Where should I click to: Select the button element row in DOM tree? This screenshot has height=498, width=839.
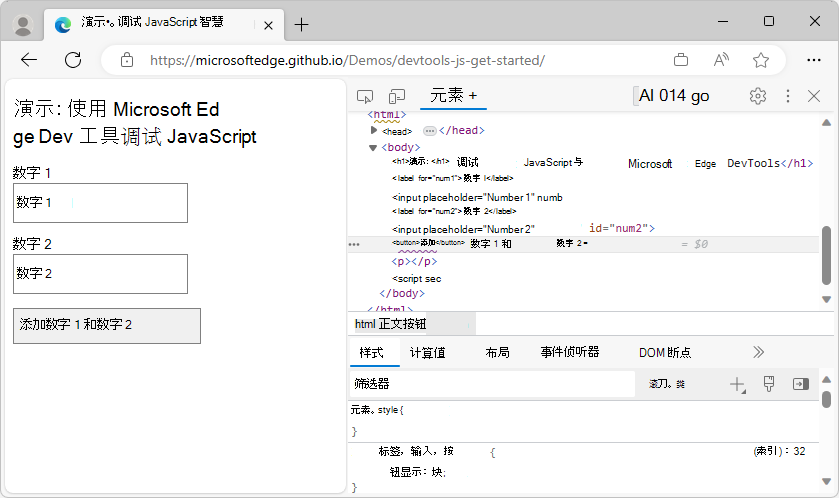pyautogui.click(x=583, y=244)
